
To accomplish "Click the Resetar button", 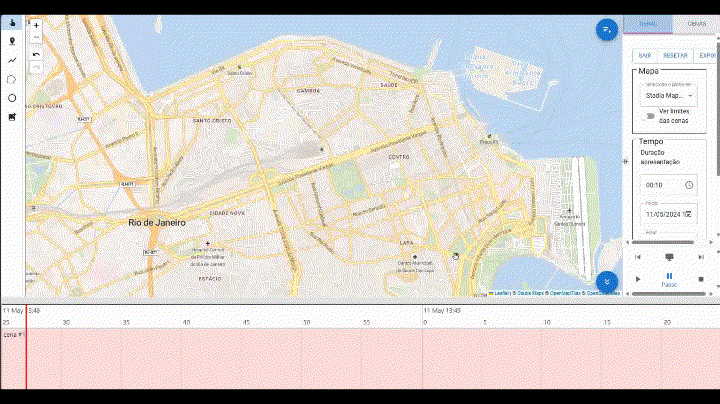I will 675,55.
